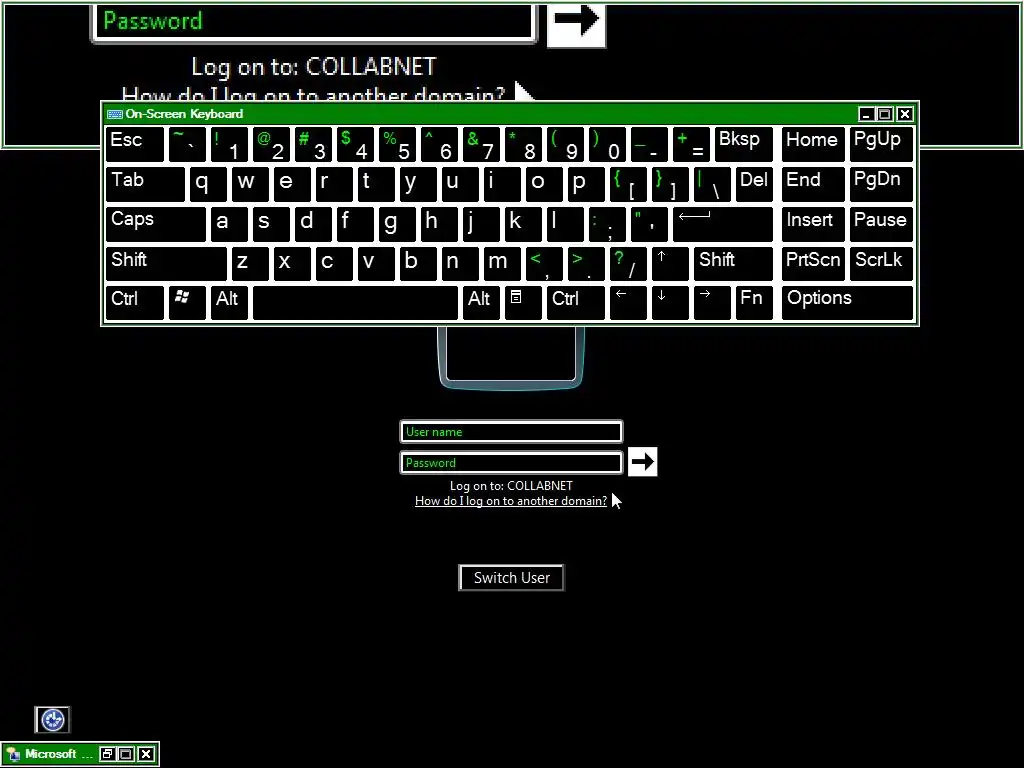Click the 0 / closing parenthesis key
Image resolution: width=1024 pixels, height=768 pixels.
607,144
